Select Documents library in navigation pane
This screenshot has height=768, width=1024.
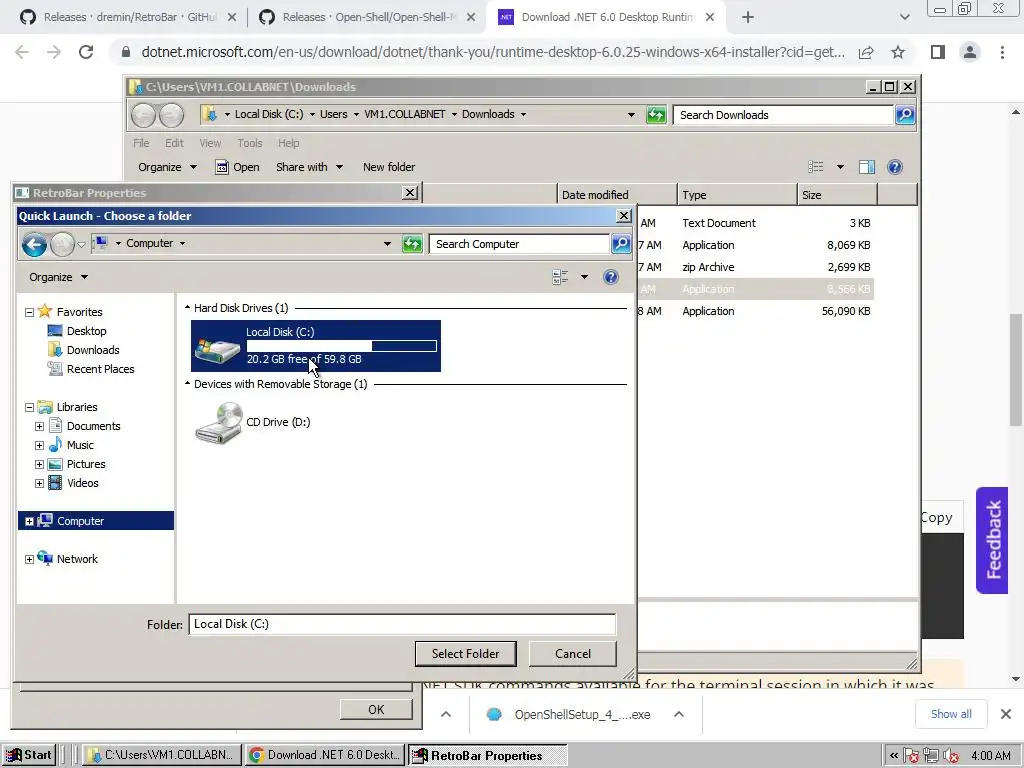pos(93,426)
